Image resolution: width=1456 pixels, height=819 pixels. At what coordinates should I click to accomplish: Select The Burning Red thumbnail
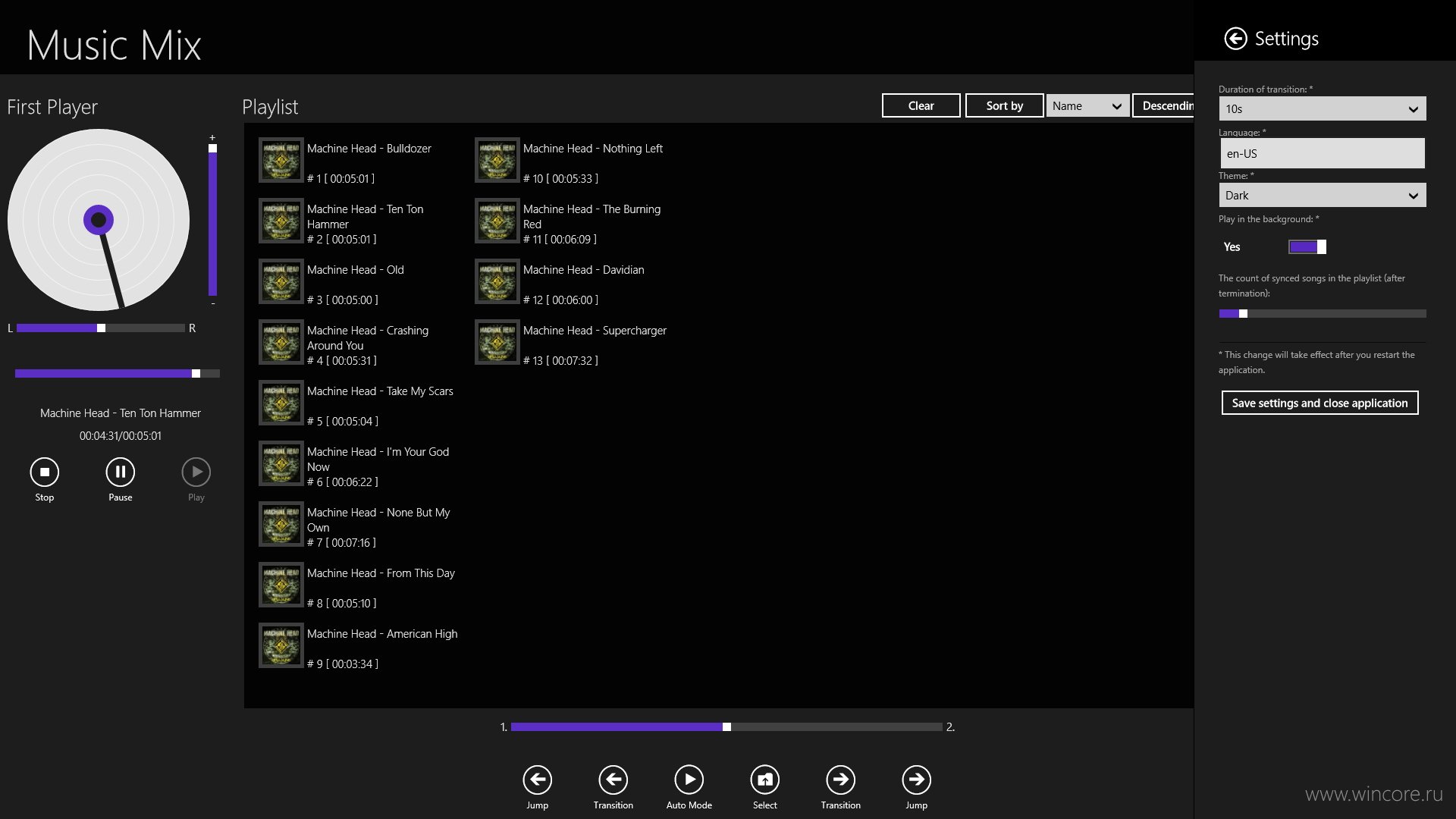[497, 221]
